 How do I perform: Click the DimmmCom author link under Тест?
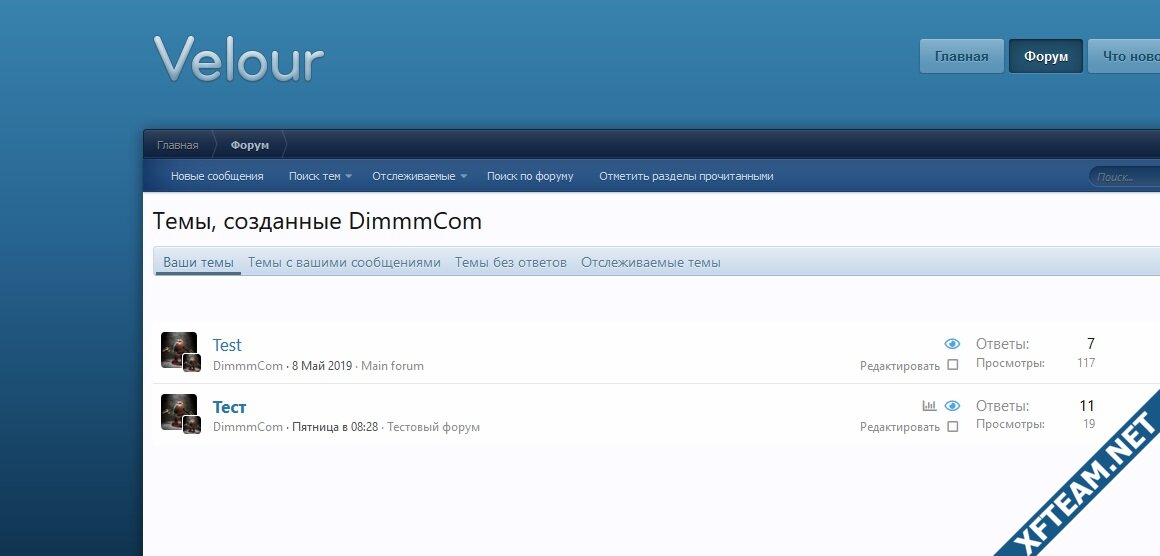click(x=248, y=427)
